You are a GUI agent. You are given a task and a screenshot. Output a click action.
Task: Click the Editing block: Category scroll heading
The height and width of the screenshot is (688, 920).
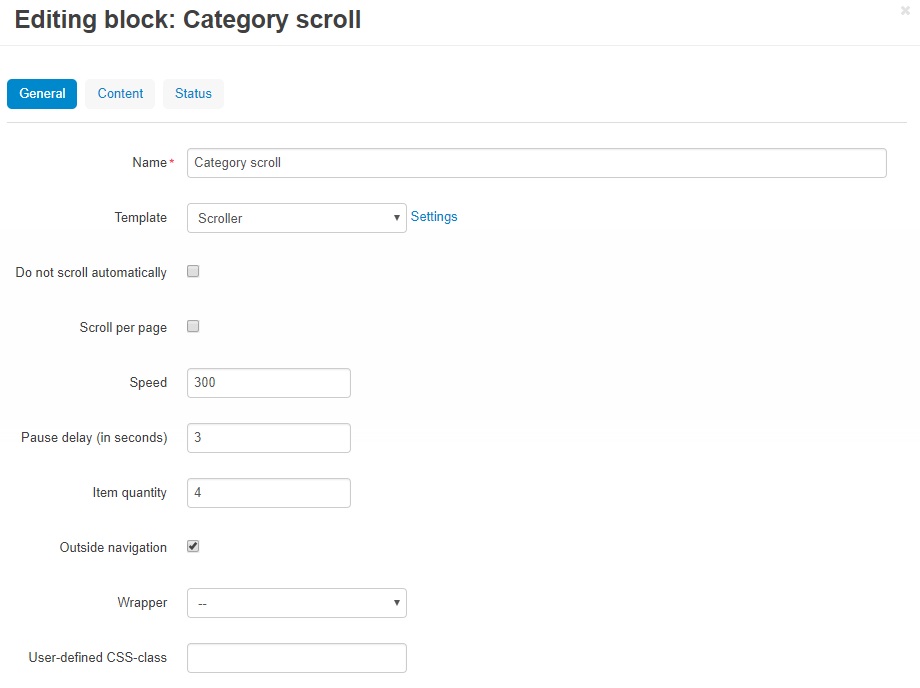[188, 20]
